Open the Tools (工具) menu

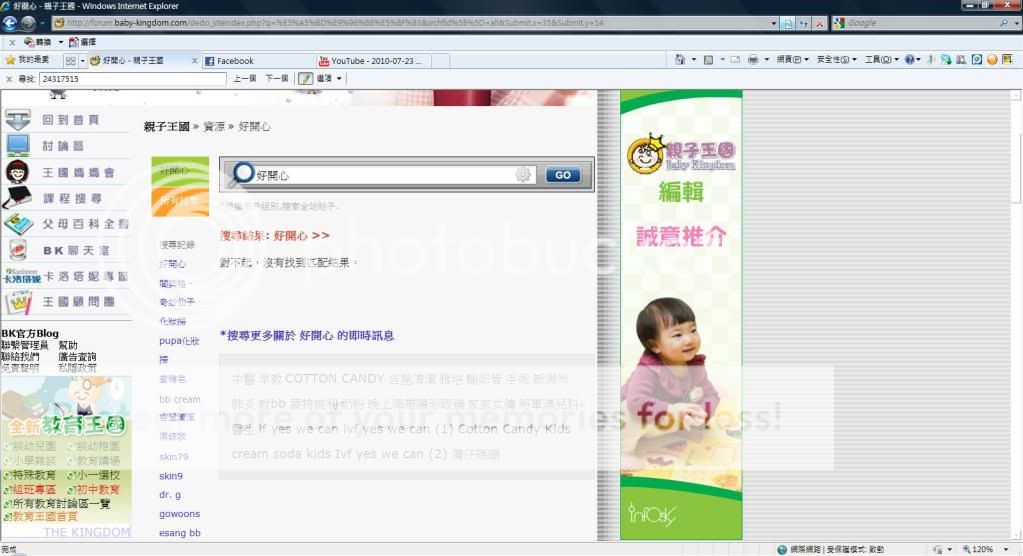point(879,60)
